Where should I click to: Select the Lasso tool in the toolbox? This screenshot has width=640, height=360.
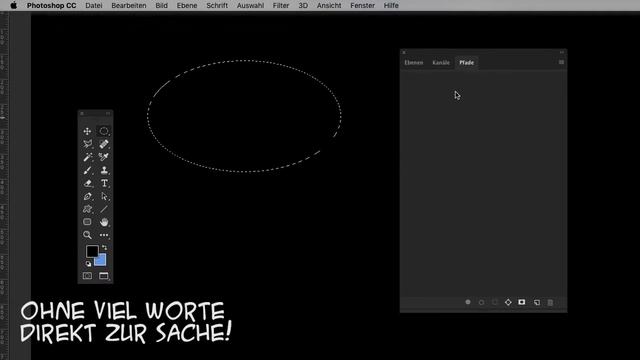[x=87, y=144]
